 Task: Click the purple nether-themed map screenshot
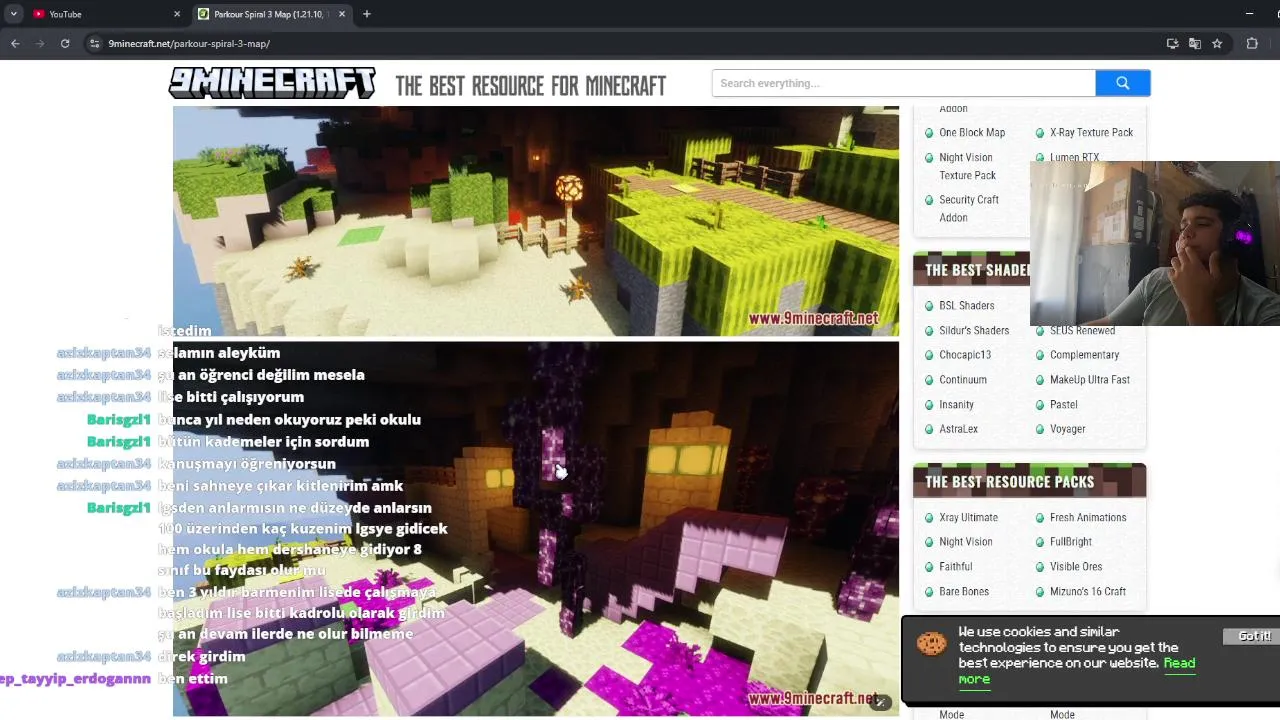(536, 529)
